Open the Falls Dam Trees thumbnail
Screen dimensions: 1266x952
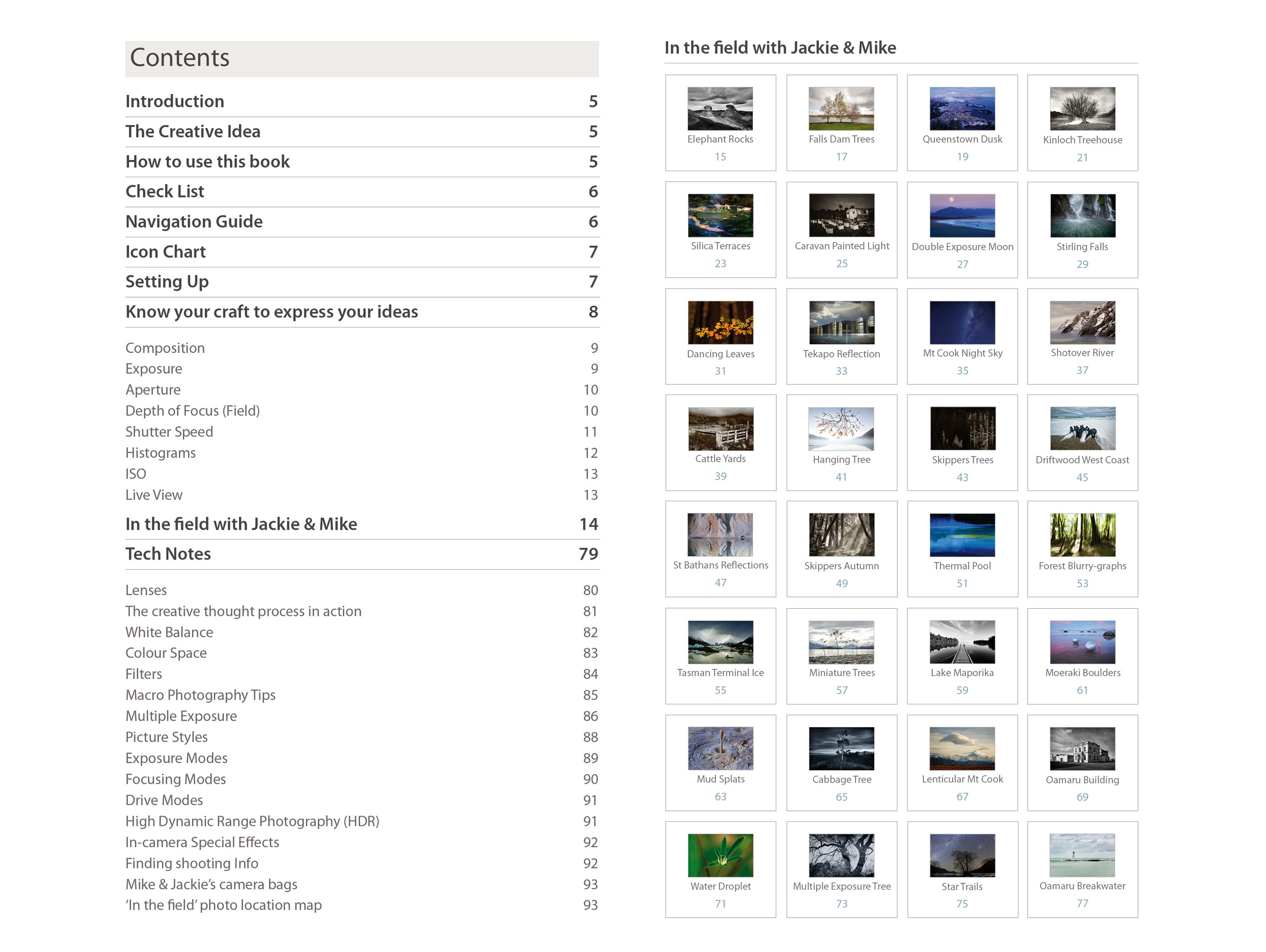click(841, 109)
